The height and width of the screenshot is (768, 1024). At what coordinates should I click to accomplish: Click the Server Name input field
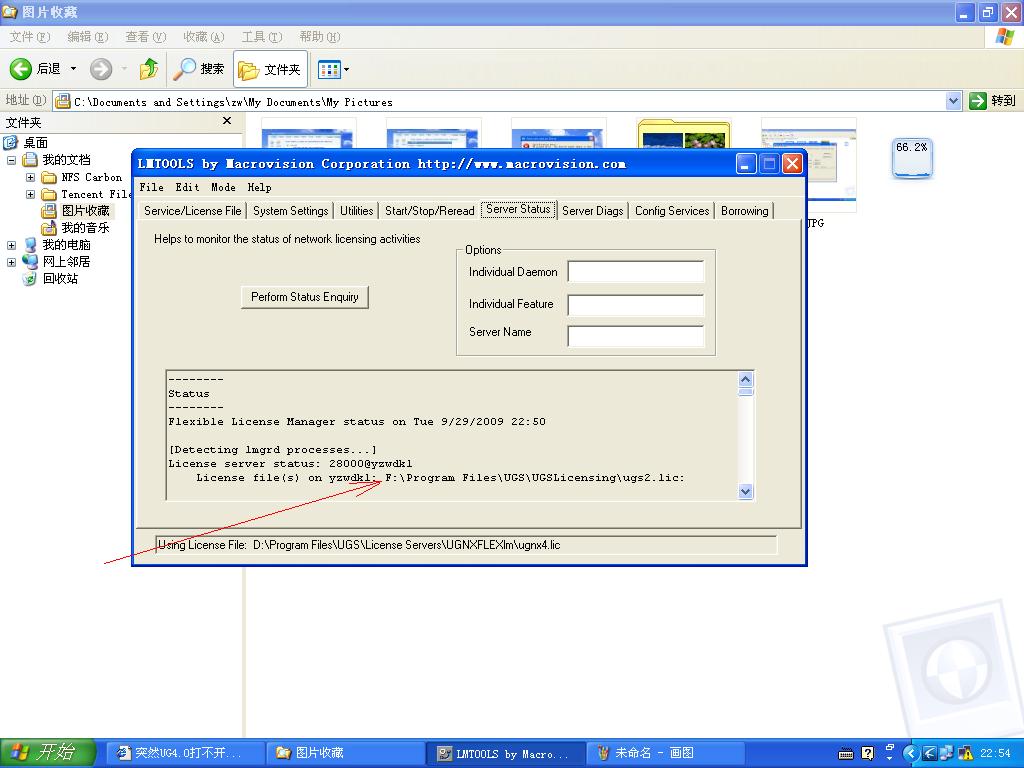(x=636, y=335)
